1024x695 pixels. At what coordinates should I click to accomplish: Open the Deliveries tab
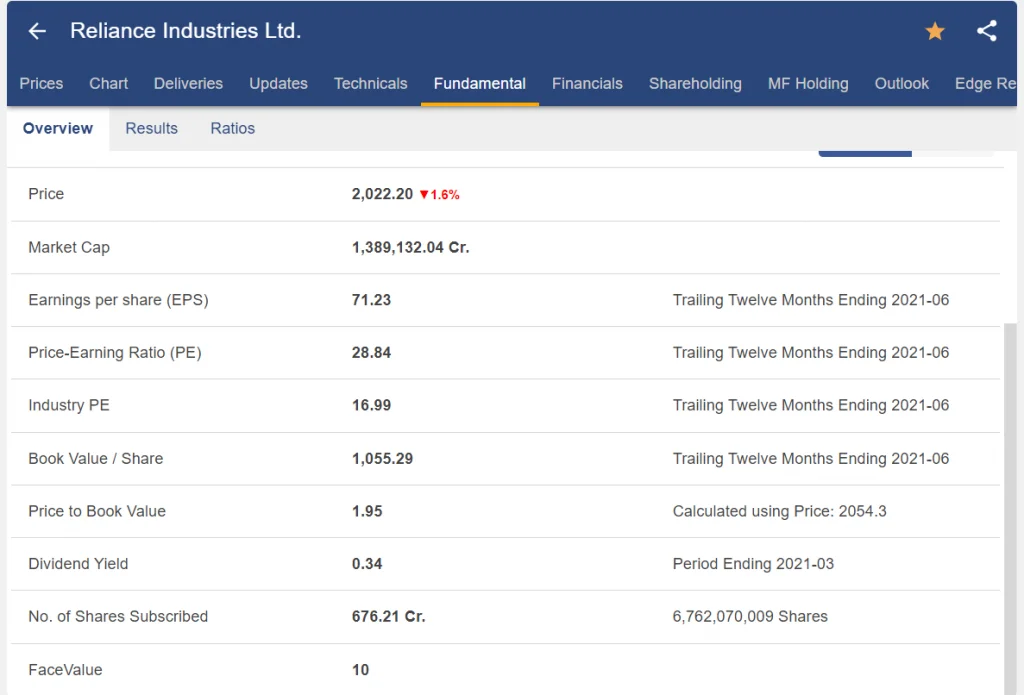188,84
